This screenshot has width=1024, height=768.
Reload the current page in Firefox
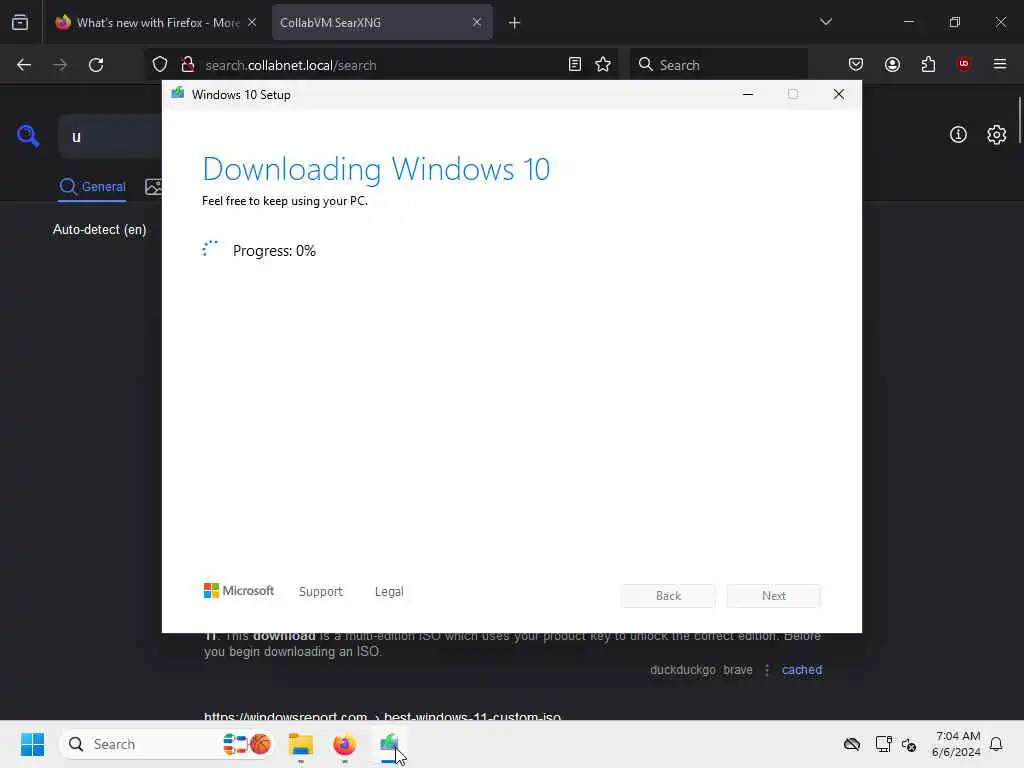(96, 65)
